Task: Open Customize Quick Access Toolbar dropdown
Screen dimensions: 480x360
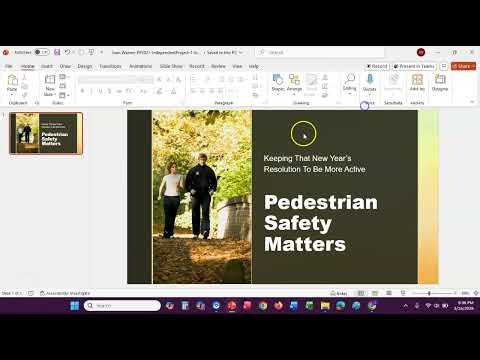Action: (x=101, y=52)
